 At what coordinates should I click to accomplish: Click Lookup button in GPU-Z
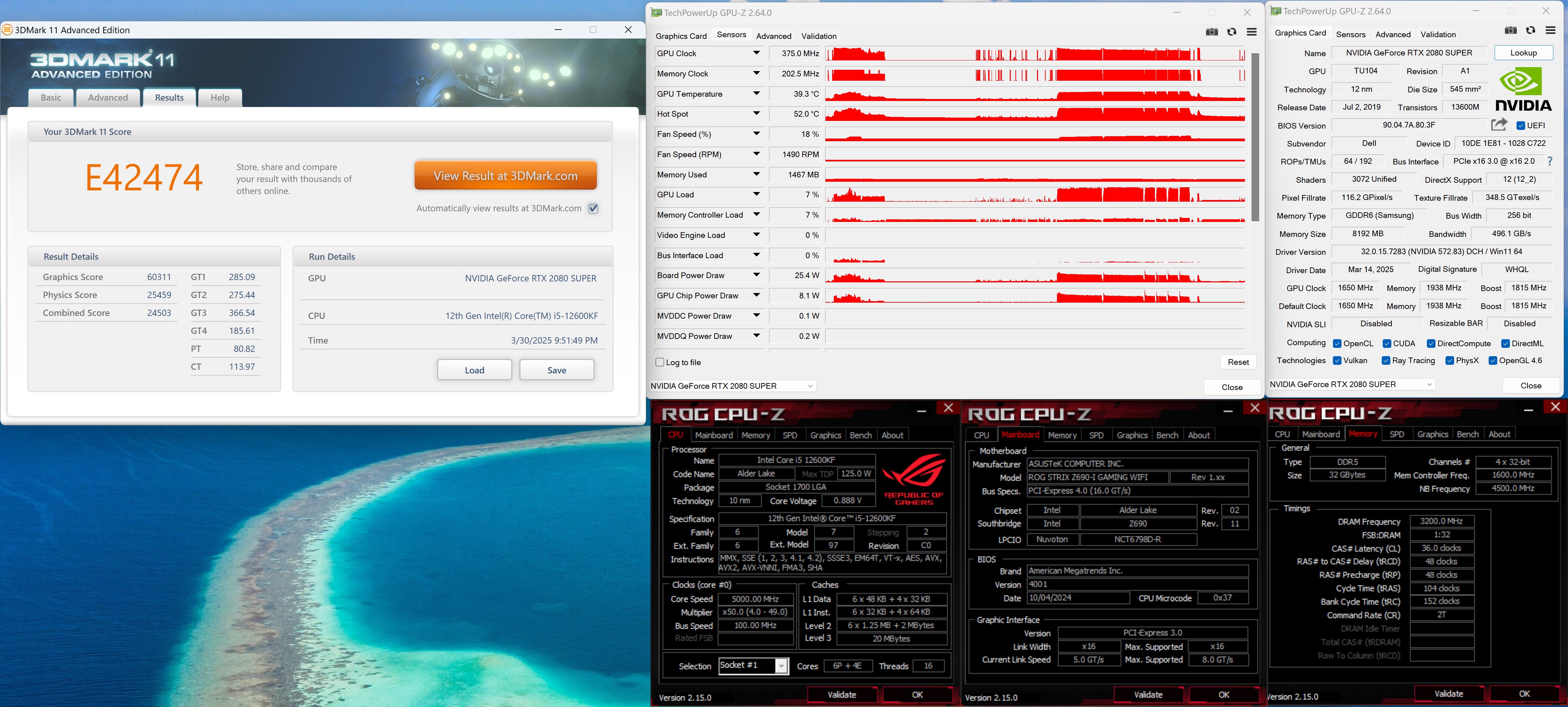(x=1523, y=53)
